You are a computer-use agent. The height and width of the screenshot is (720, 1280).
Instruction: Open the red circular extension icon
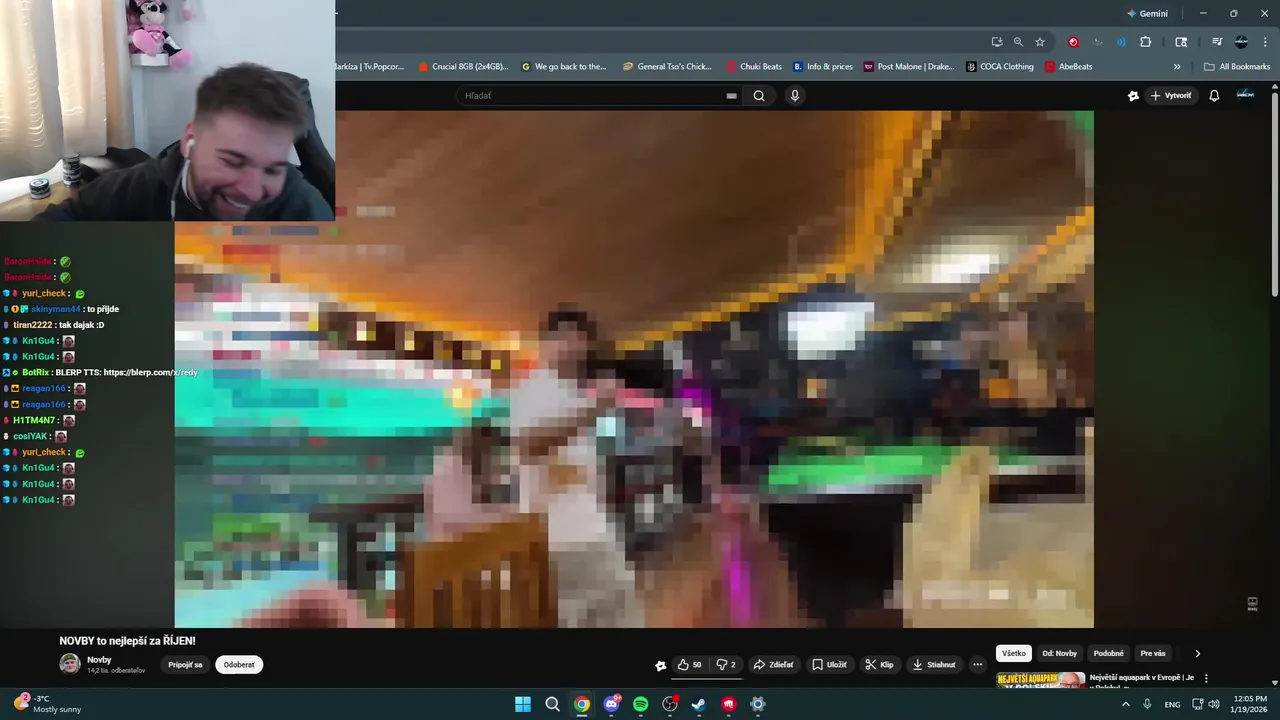tap(1073, 42)
